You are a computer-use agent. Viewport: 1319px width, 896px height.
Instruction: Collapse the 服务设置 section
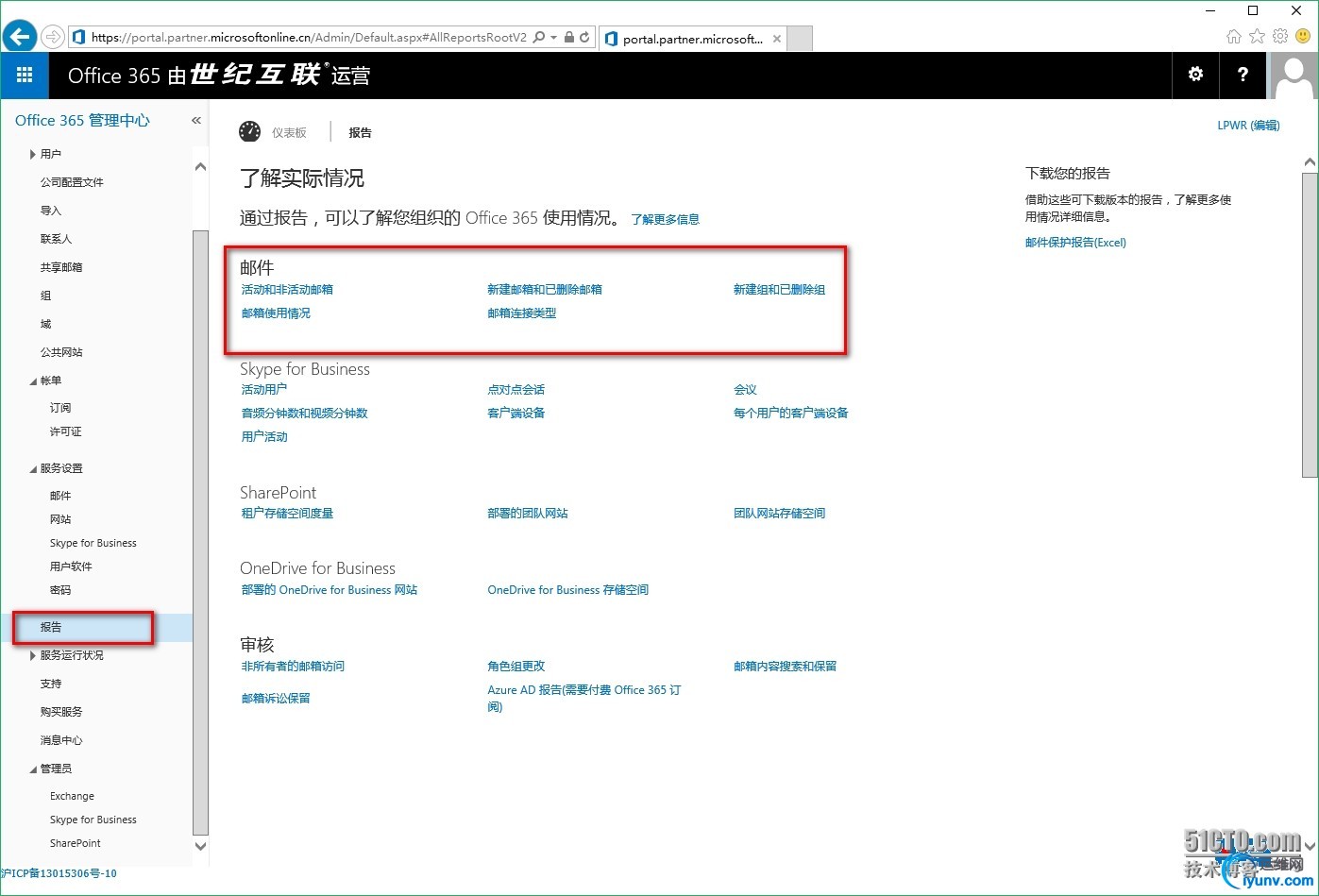[32, 469]
